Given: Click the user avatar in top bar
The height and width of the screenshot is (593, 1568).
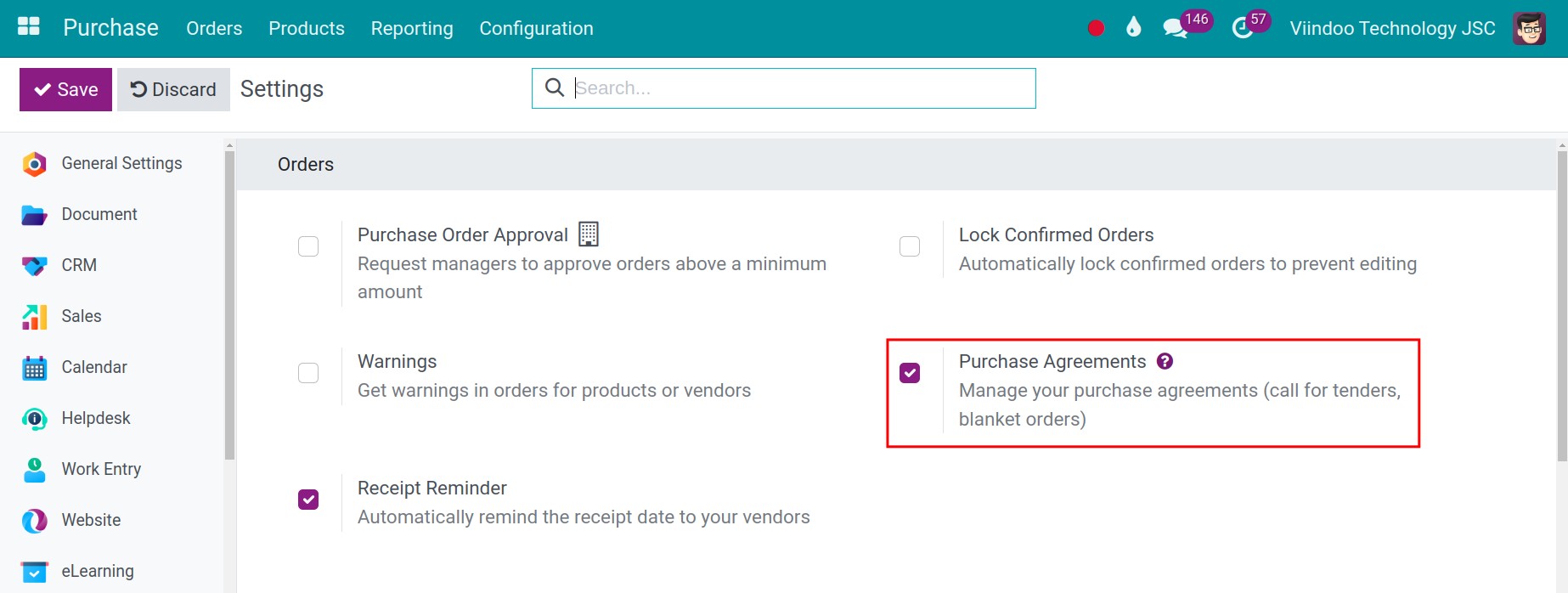Looking at the screenshot, I should (x=1529, y=28).
